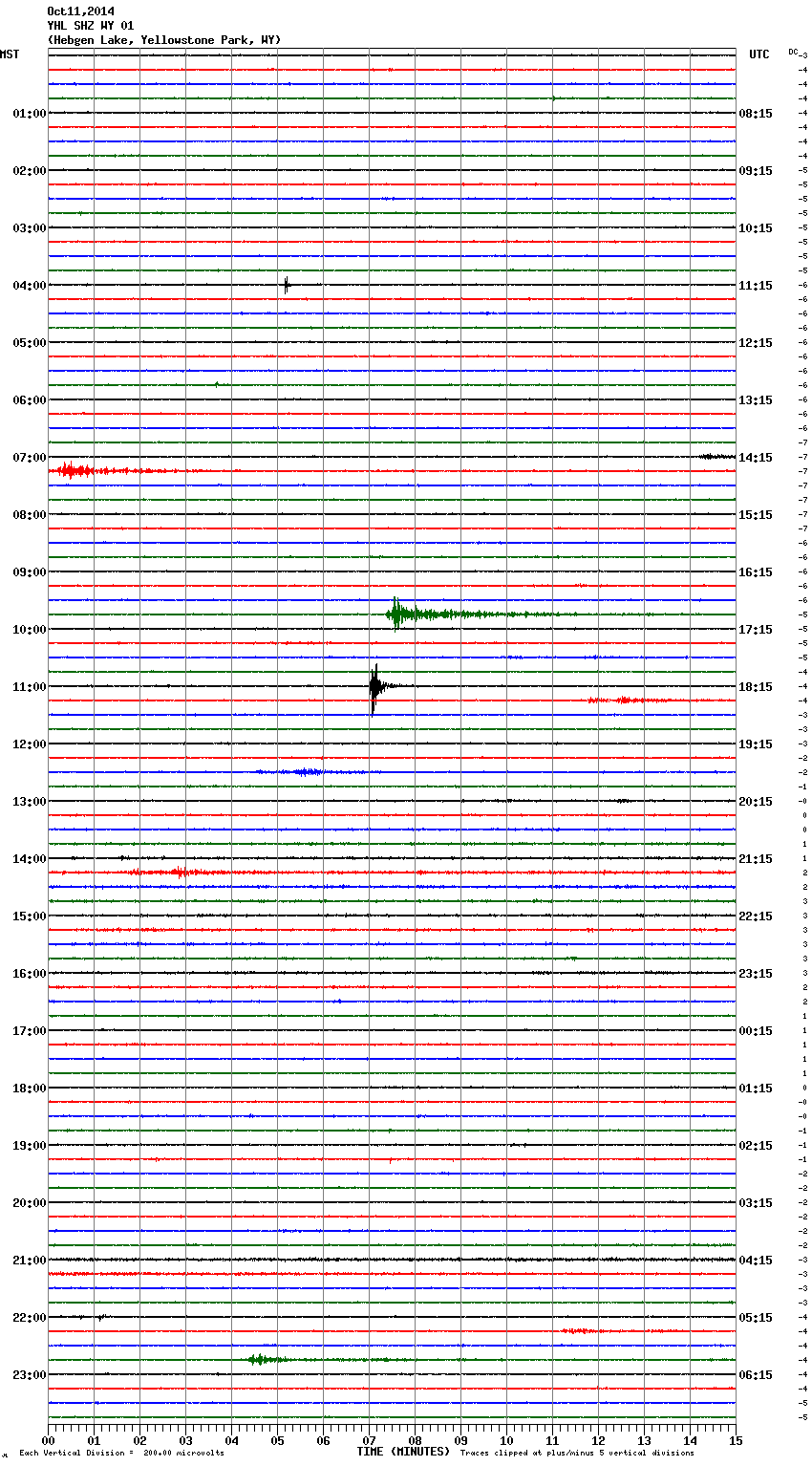Screen dimensions: 812x1466
Task: Click x-axis minute label 05
Action: pos(277,1441)
